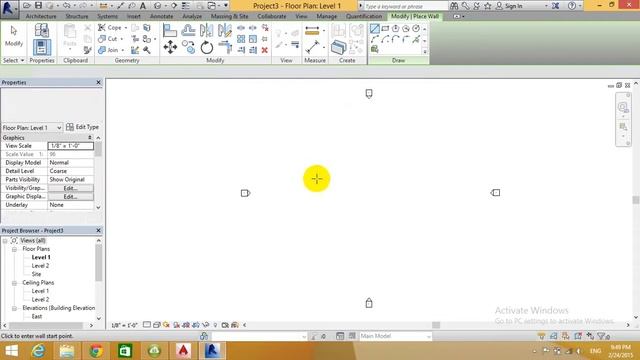Image resolution: width=640 pixels, height=360 pixels.
Task: Click the Text tool in quick access toolbar
Action: tap(143, 6)
